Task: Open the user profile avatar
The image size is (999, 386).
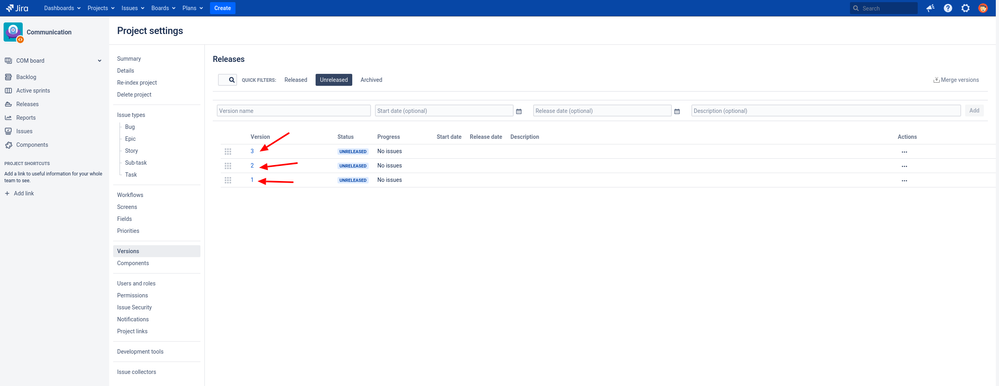Action: (983, 8)
